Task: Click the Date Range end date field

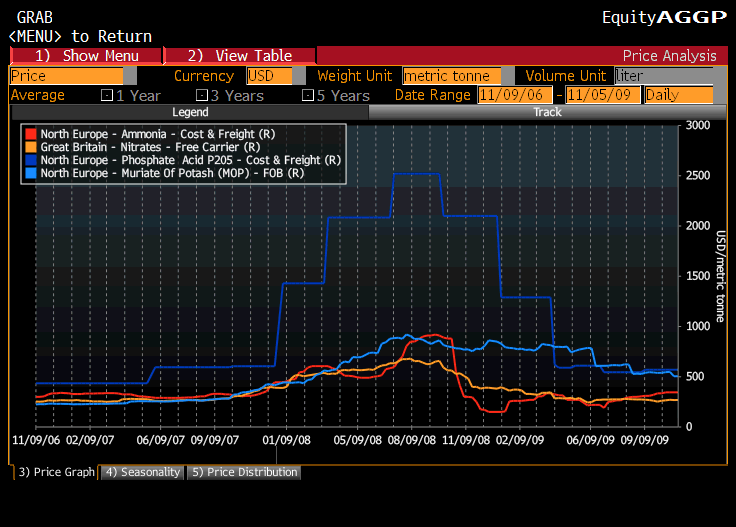Action: click(603, 95)
